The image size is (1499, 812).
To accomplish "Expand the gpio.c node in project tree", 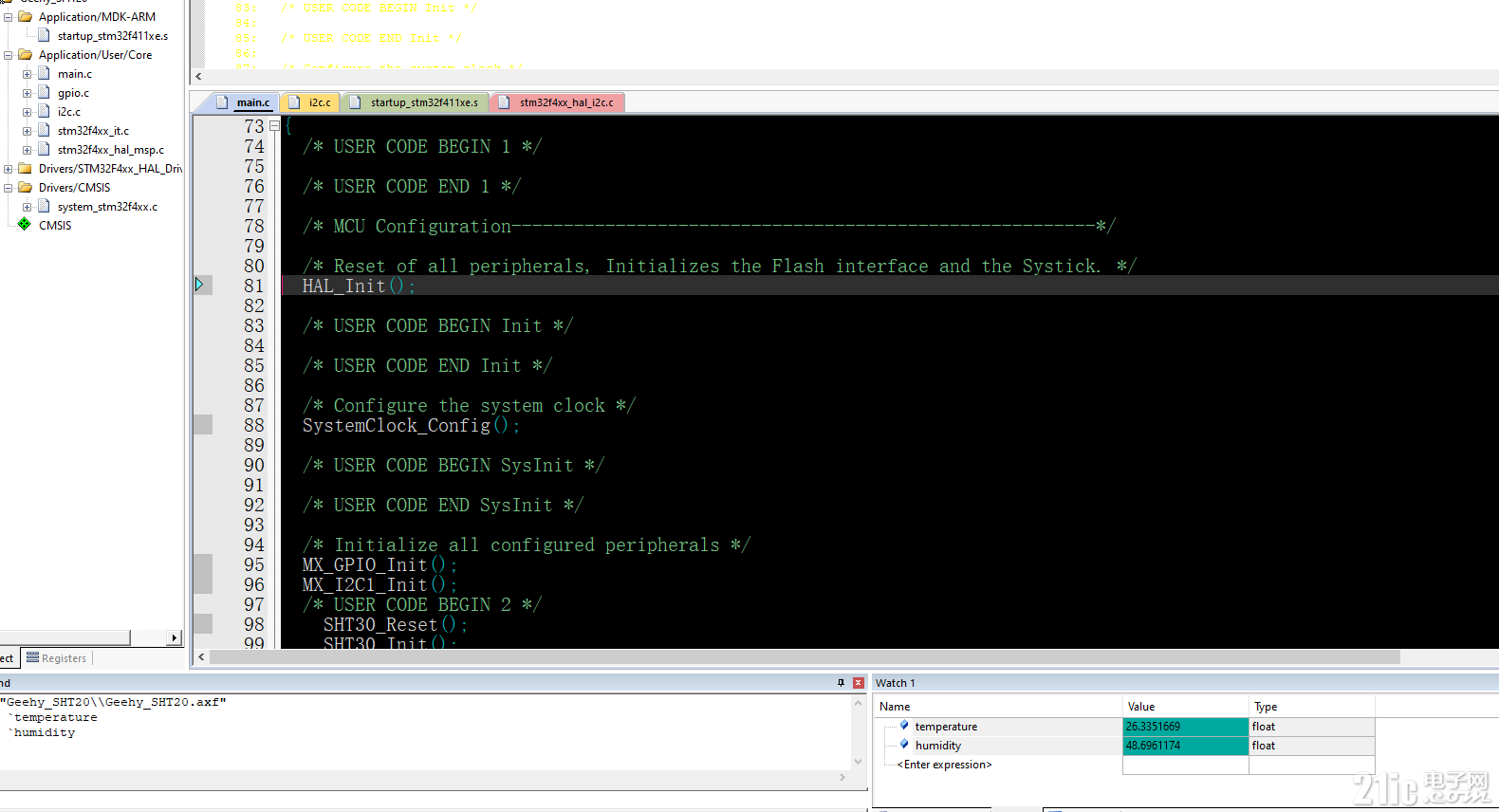I will (x=27, y=93).
